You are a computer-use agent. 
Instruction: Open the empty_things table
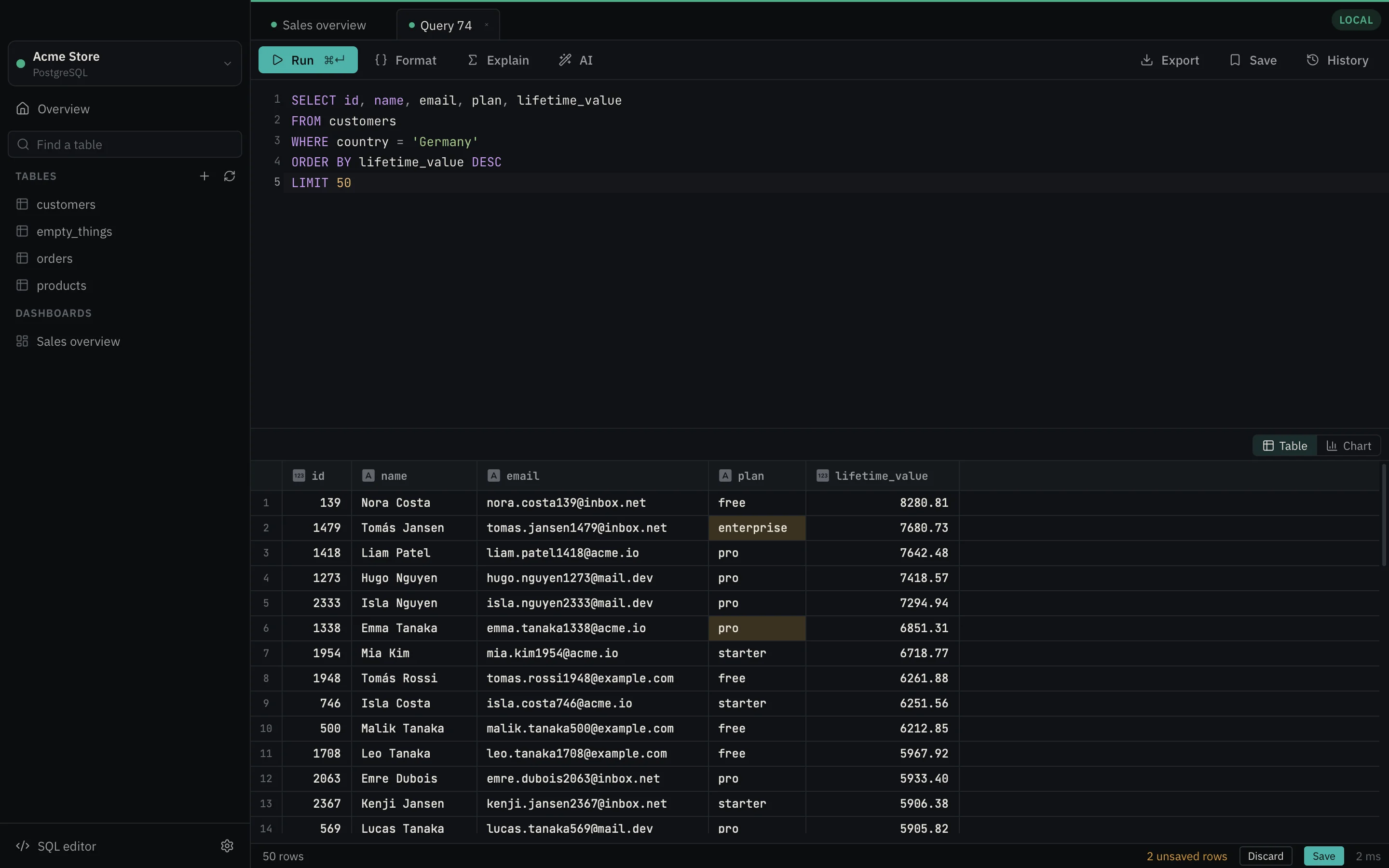click(124, 231)
